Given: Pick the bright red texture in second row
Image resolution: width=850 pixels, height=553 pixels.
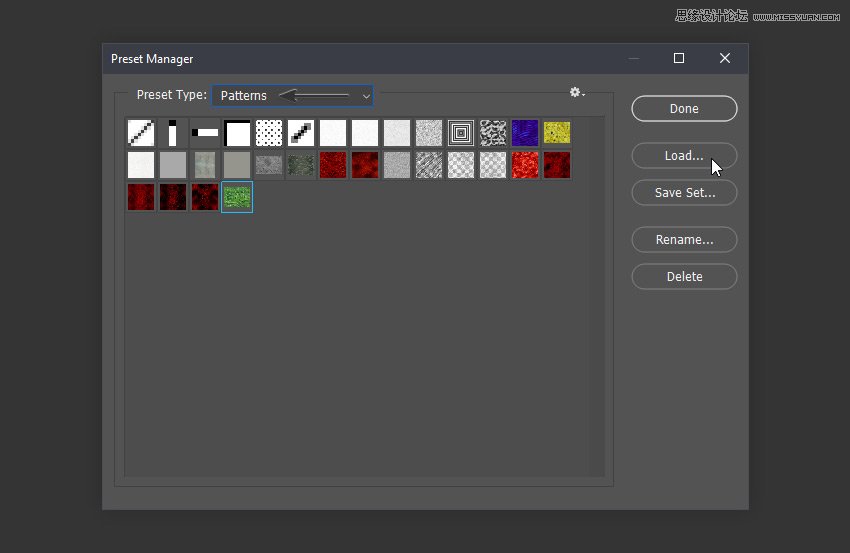Looking at the screenshot, I should coord(525,165).
